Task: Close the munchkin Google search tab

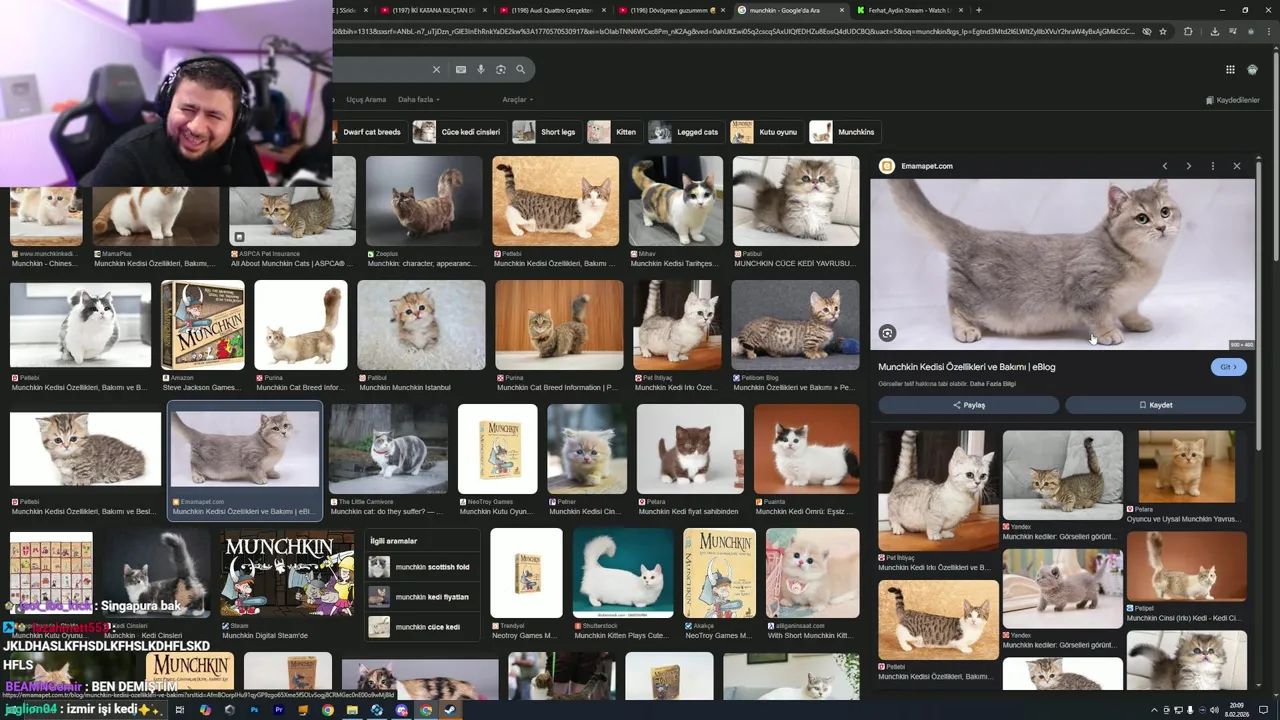Action: pos(842,10)
